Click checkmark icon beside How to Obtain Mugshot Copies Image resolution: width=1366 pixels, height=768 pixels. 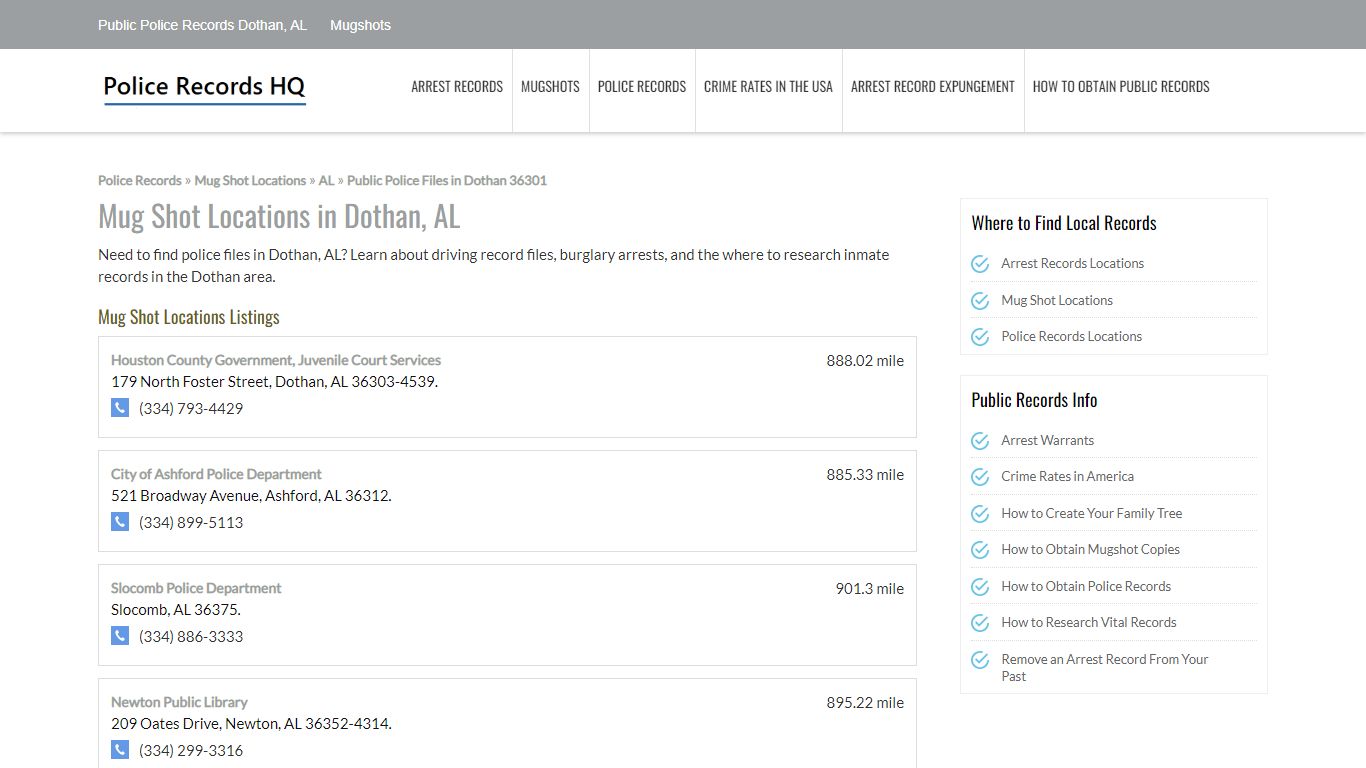tap(980, 550)
